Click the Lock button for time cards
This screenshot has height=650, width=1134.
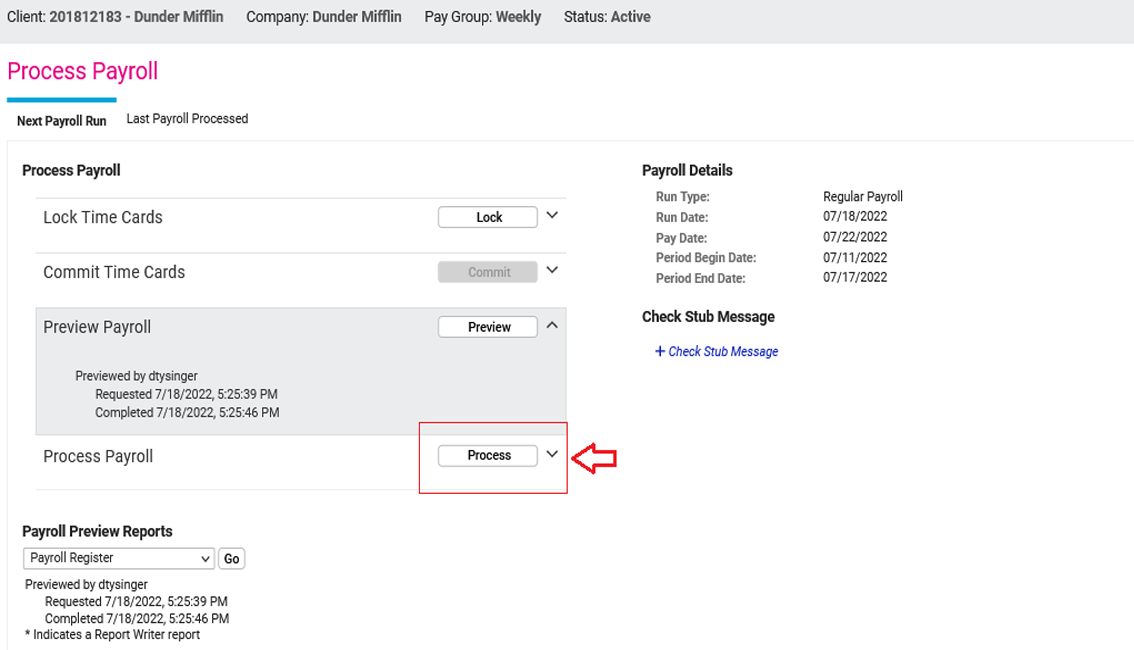tap(487, 217)
